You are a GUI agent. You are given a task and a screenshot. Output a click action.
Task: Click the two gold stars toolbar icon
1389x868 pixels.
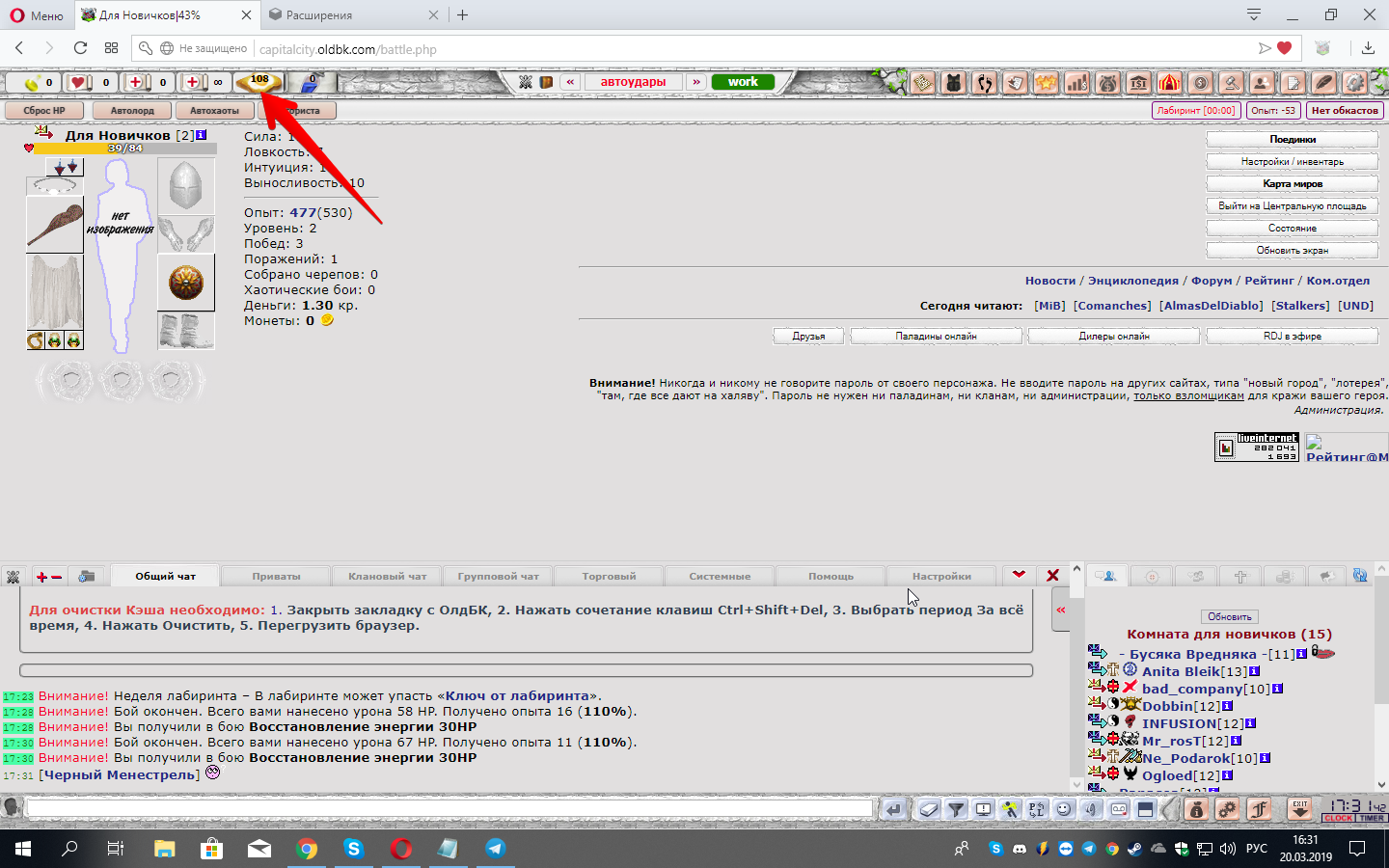tap(1046, 83)
